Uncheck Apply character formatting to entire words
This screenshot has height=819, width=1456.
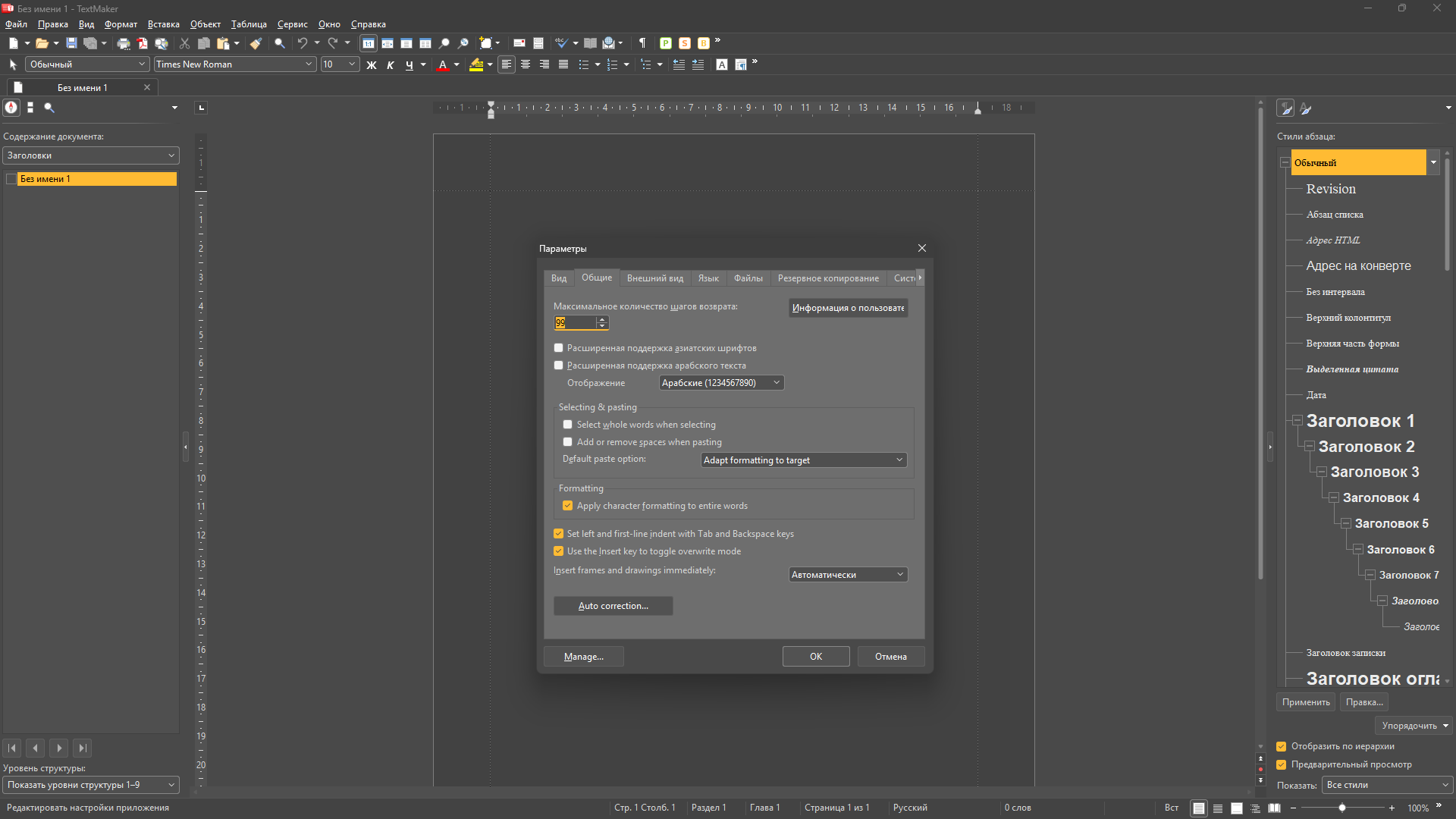click(568, 506)
